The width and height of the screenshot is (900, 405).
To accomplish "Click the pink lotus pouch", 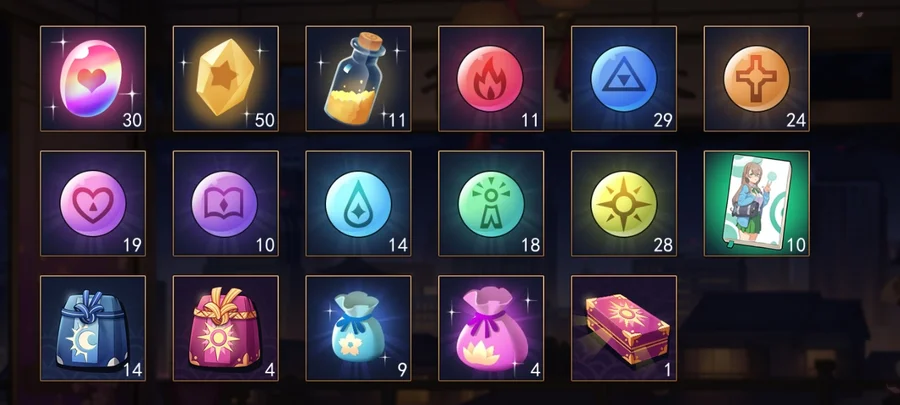I will 491,328.
